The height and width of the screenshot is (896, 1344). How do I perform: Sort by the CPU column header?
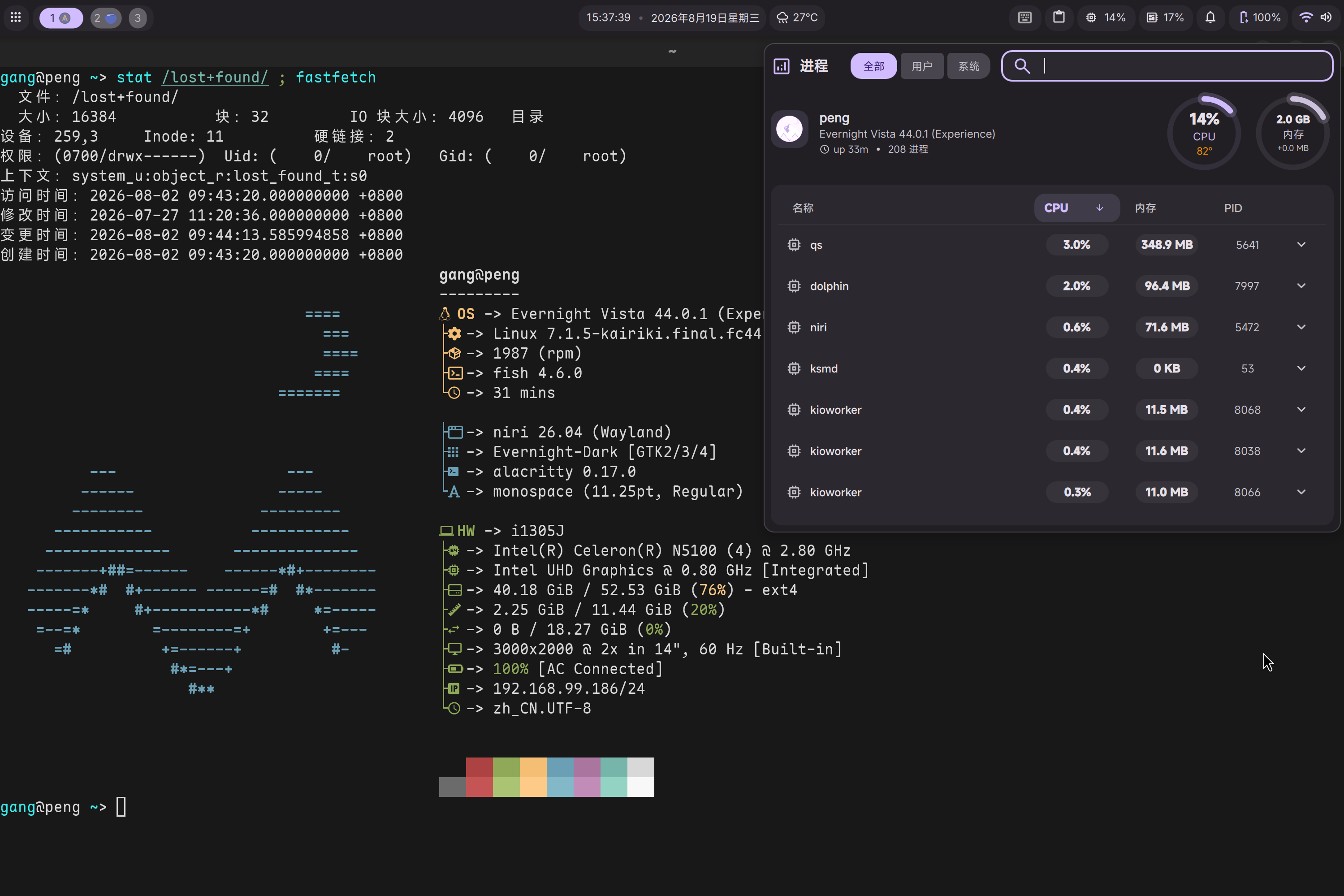(x=1077, y=208)
